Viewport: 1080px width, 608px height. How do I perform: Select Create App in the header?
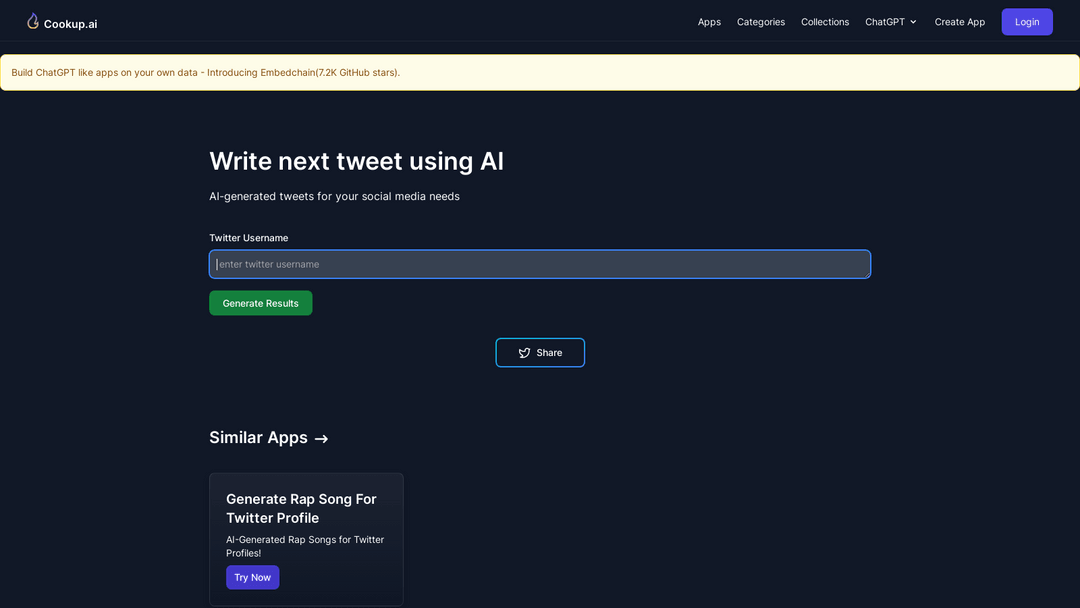click(959, 22)
